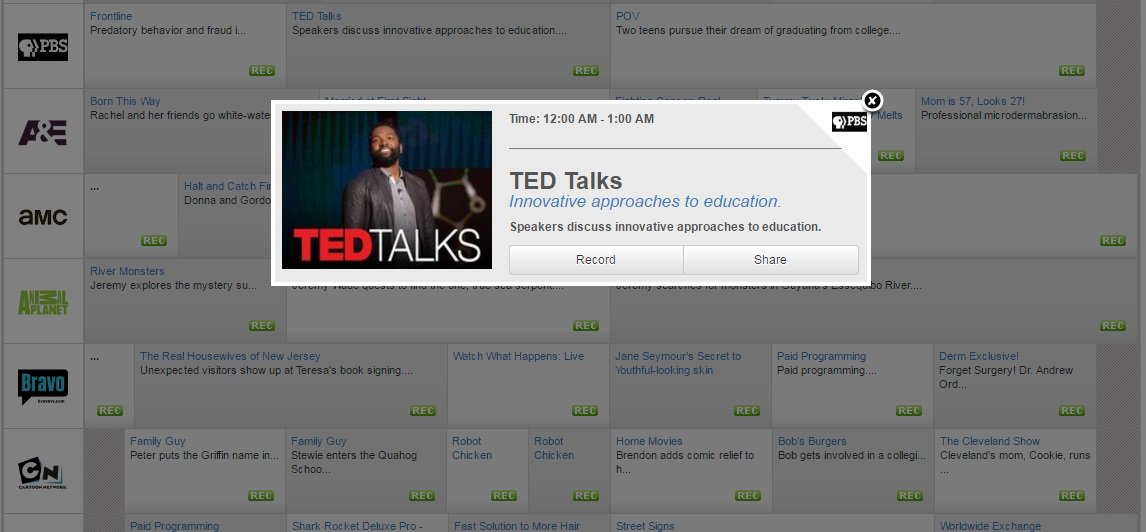Open the Frontline listing

[x=111, y=16]
